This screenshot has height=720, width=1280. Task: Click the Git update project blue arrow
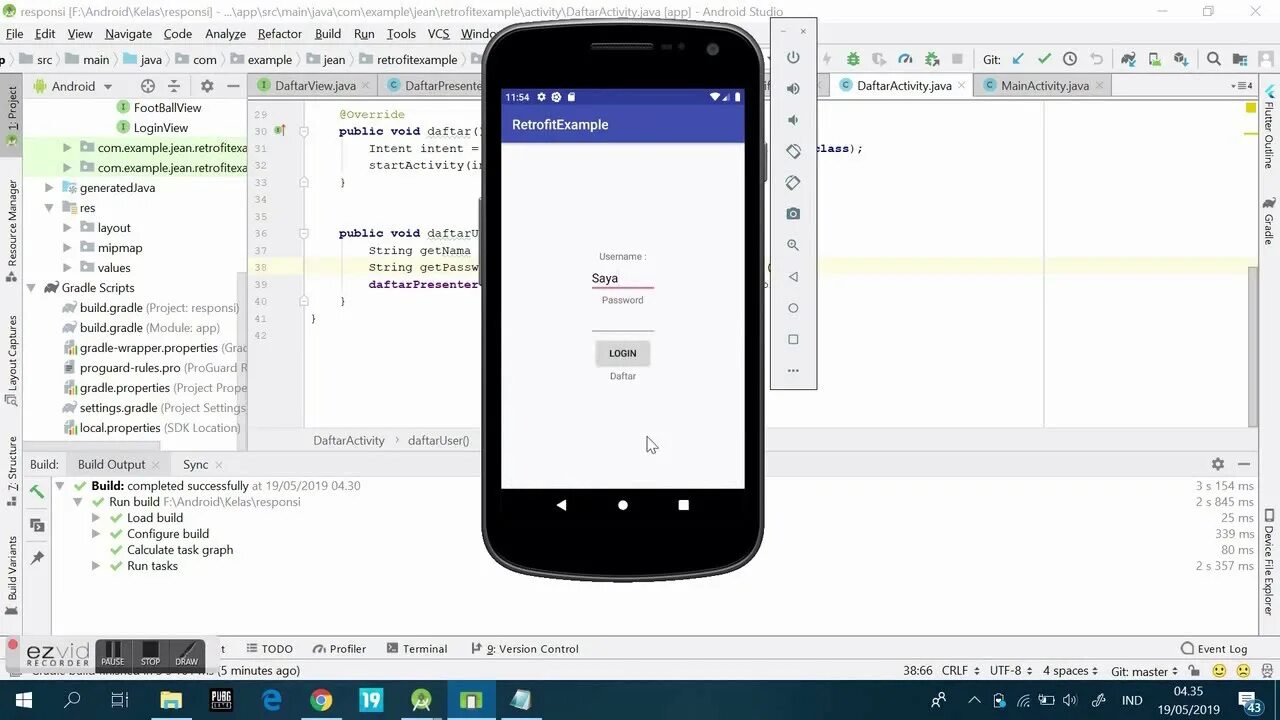(1018, 59)
